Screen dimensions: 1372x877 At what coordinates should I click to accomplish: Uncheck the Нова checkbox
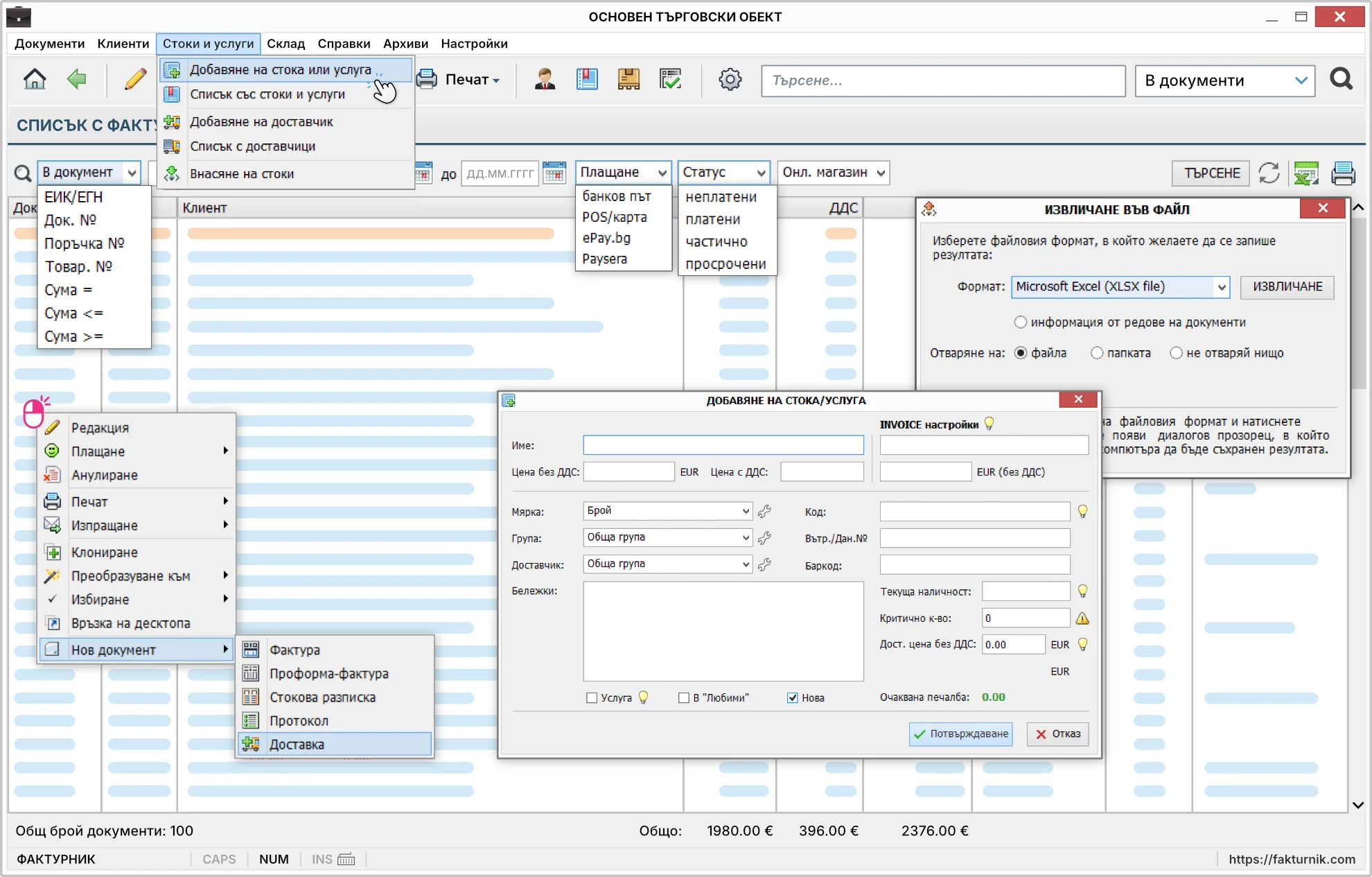pyautogui.click(x=793, y=698)
